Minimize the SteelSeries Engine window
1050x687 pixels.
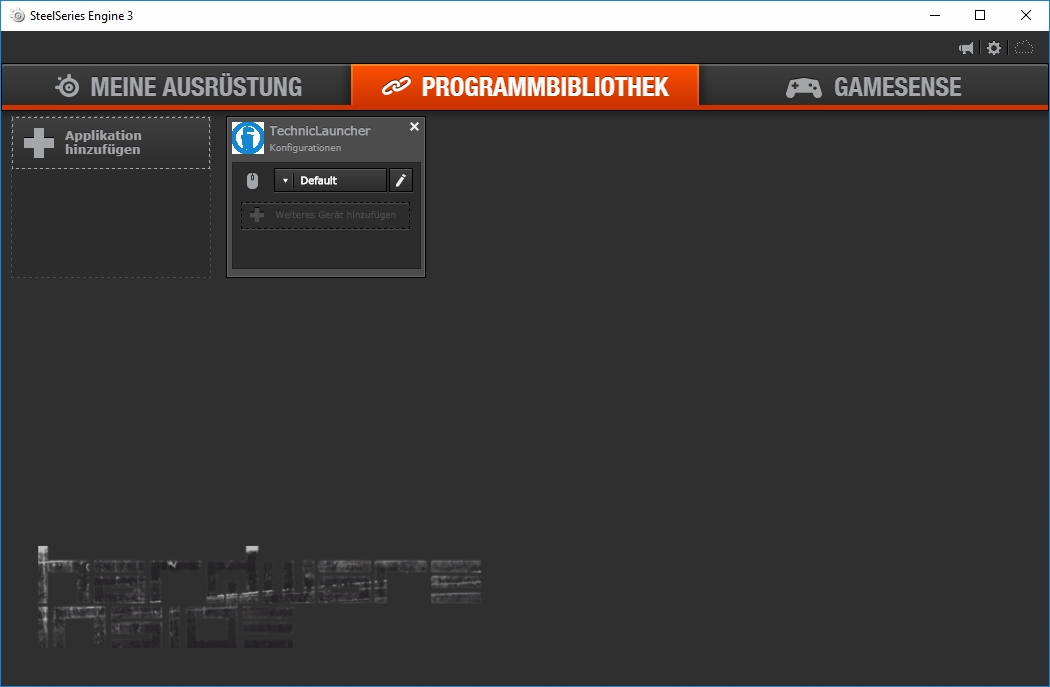(934, 15)
